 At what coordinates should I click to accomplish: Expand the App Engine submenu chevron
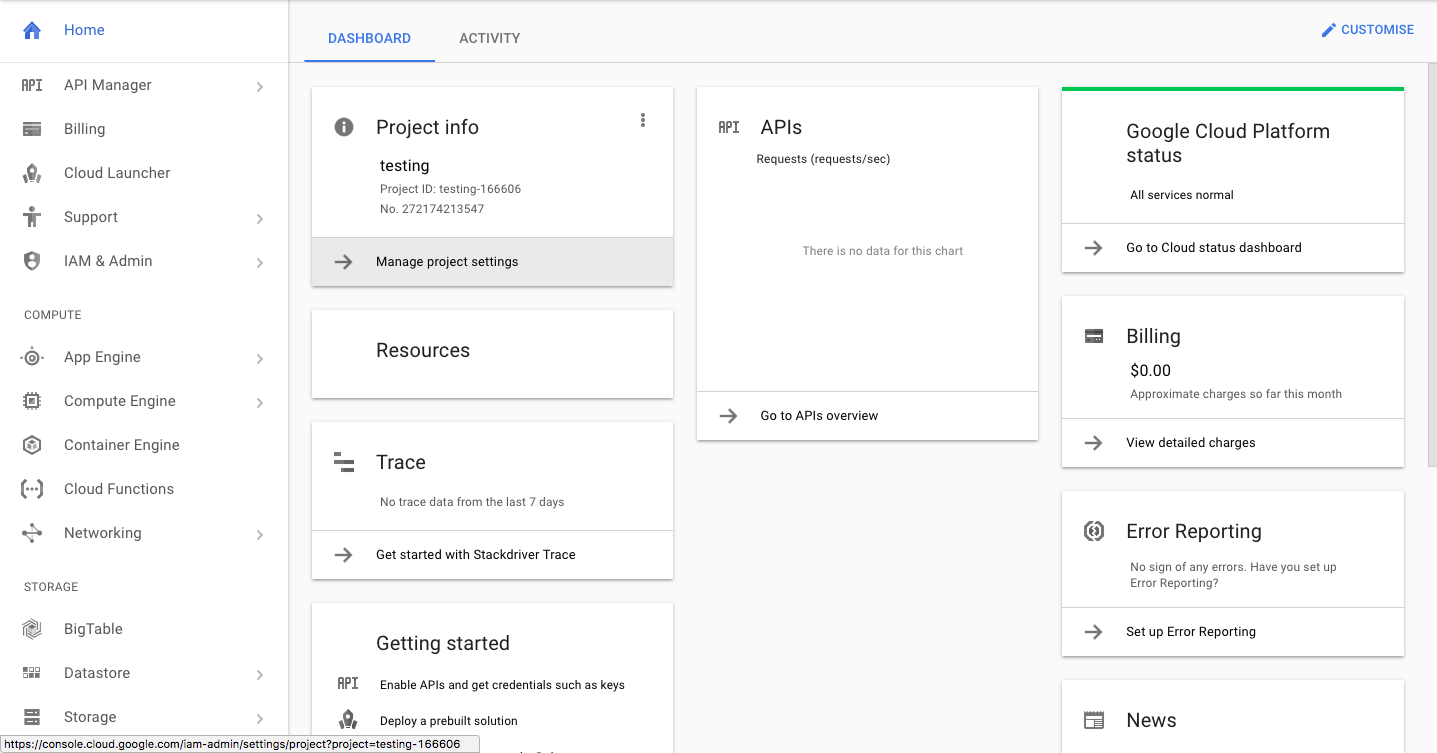(x=260, y=359)
